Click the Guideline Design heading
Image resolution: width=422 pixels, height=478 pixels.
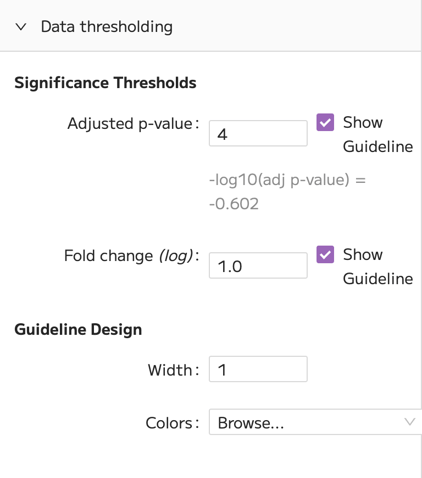click(x=78, y=329)
